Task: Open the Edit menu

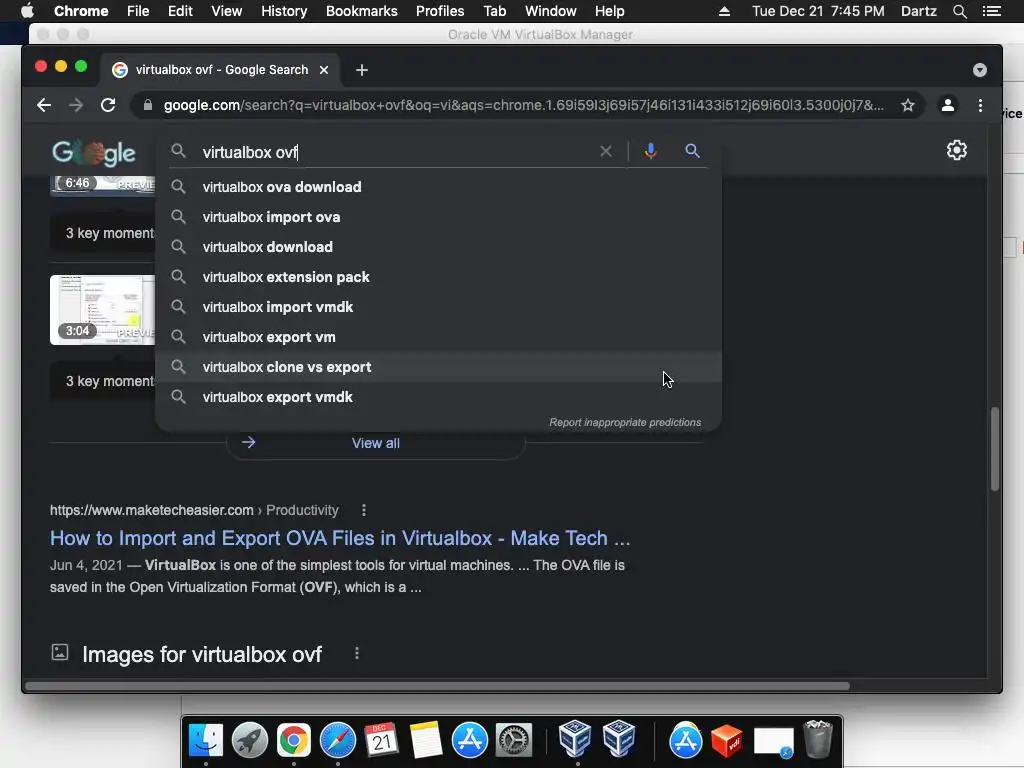Action: (x=180, y=11)
